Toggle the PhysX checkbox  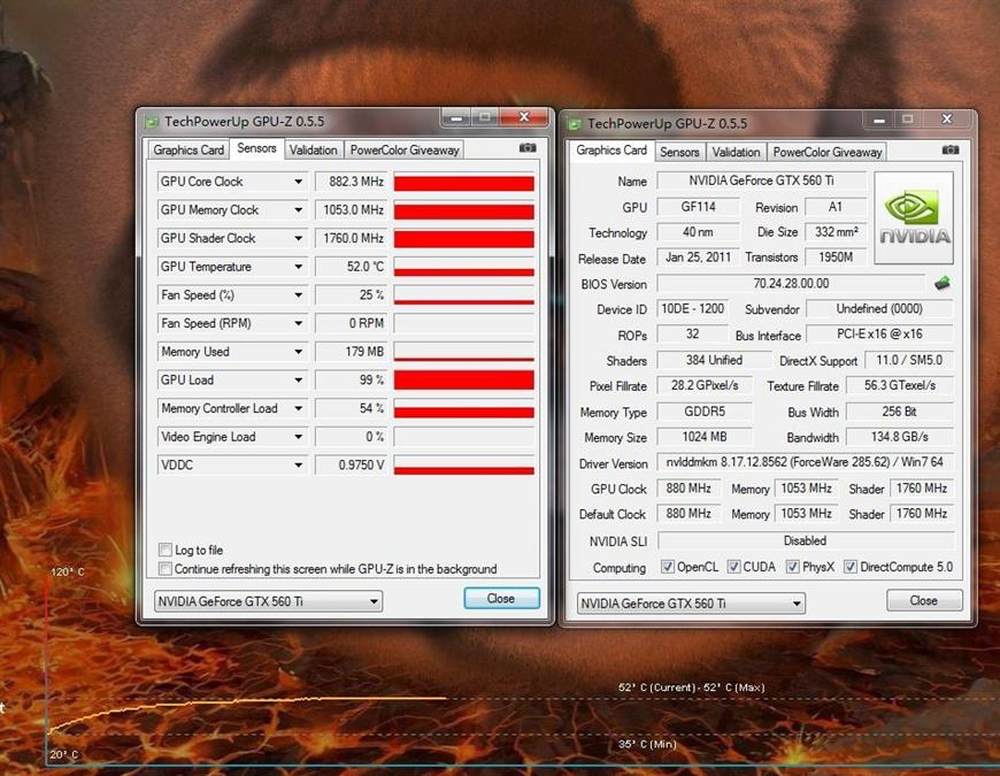[793, 566]
